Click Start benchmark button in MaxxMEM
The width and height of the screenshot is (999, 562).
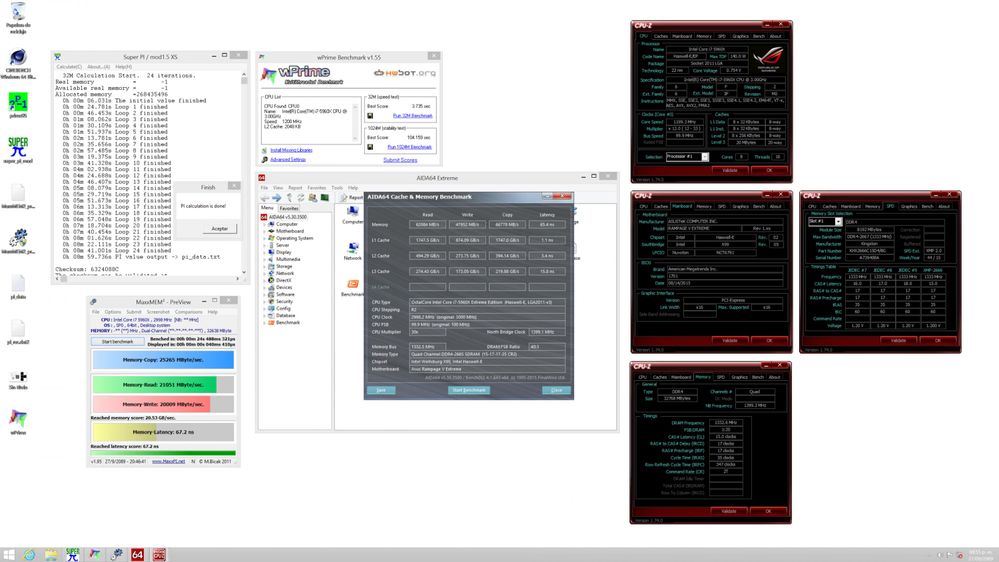[118, 342]
